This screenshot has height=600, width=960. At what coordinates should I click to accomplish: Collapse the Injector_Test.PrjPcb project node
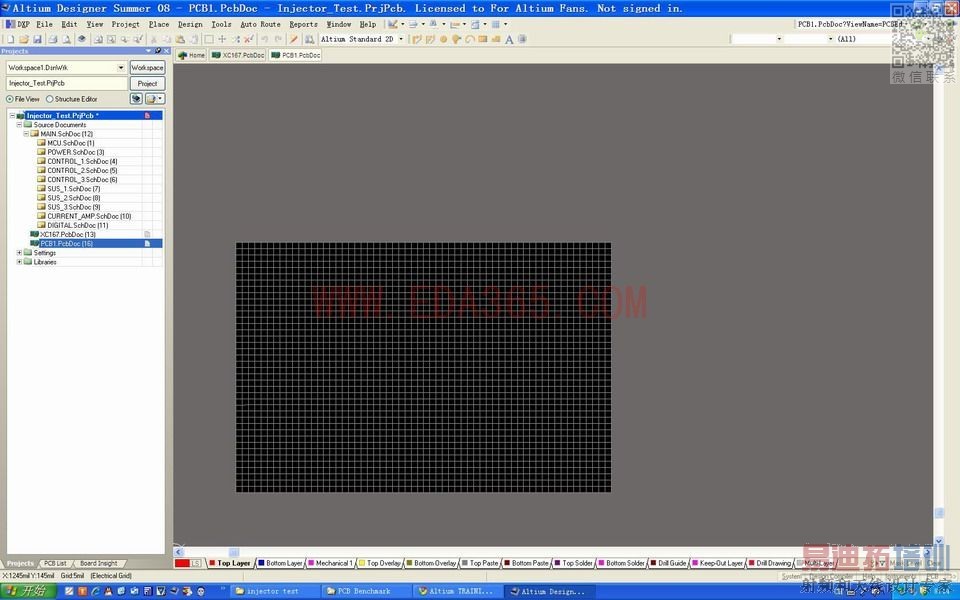[x=12, y=116]
